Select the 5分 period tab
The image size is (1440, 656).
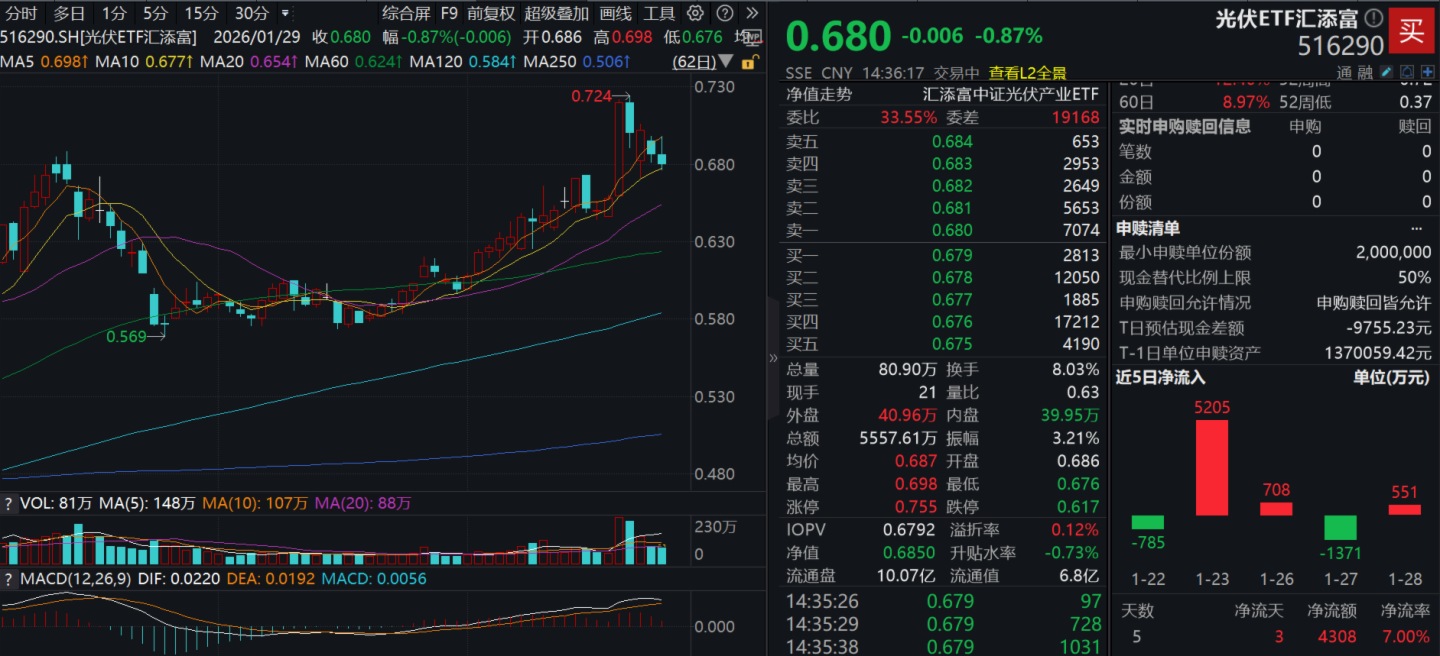pyautogui.click(x=155, y=13)
